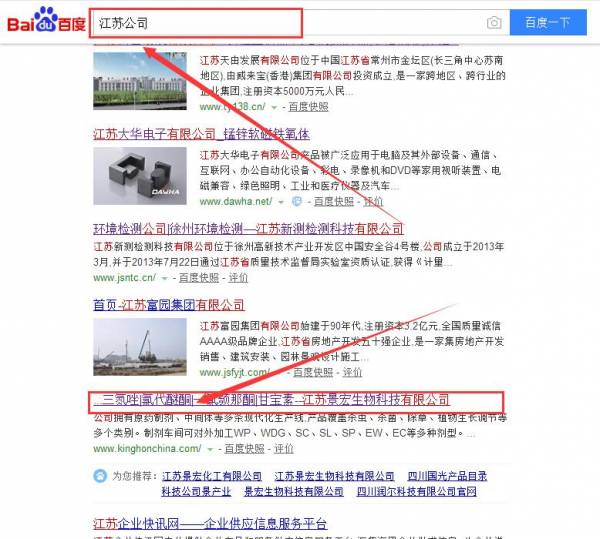
Task: Click the construction site crane thumbnail
Action: click(140, 347)
